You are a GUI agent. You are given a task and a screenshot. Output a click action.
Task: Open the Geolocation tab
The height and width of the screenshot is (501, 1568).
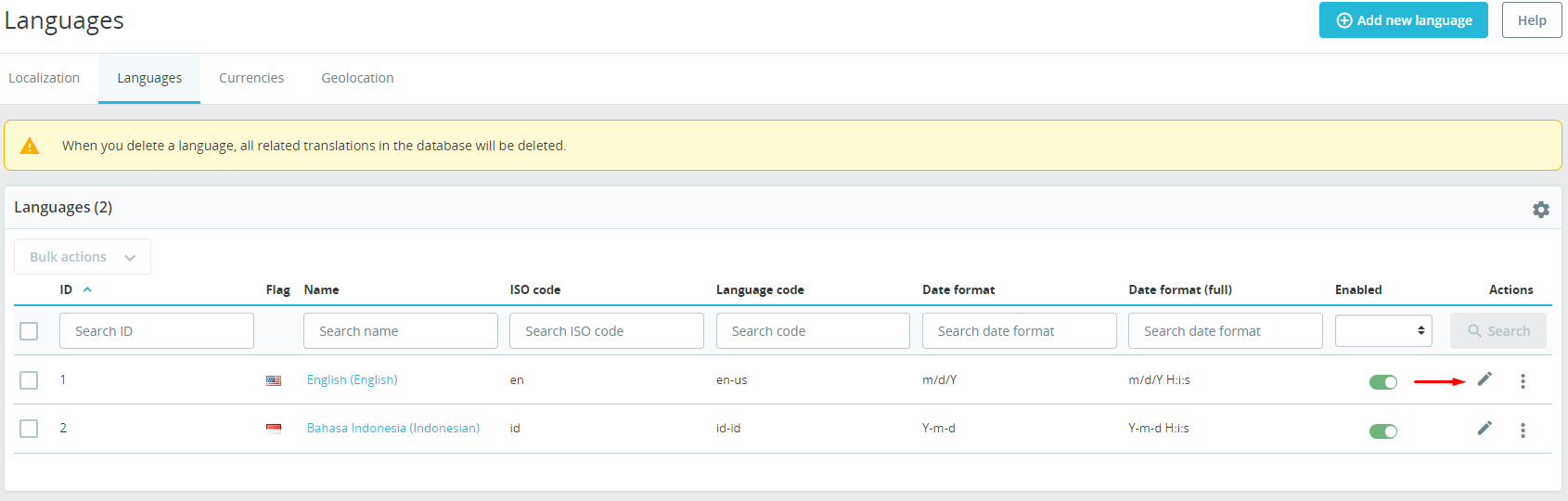pos(357,78)
